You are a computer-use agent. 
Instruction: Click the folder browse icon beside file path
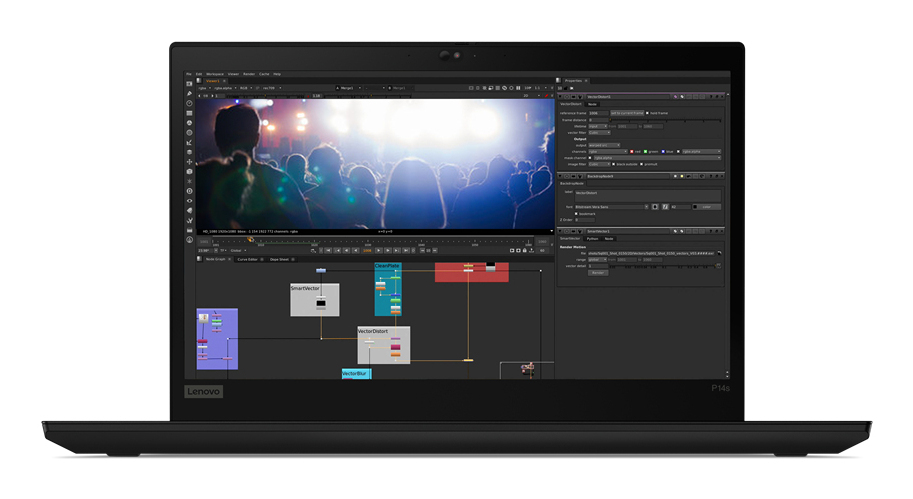coord(719,253)
